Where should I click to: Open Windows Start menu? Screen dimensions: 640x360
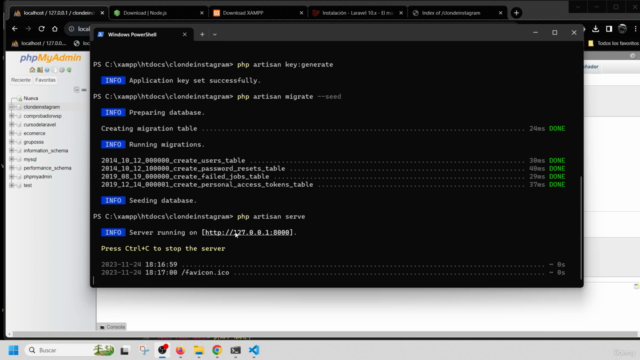click(x=13, y=350)
